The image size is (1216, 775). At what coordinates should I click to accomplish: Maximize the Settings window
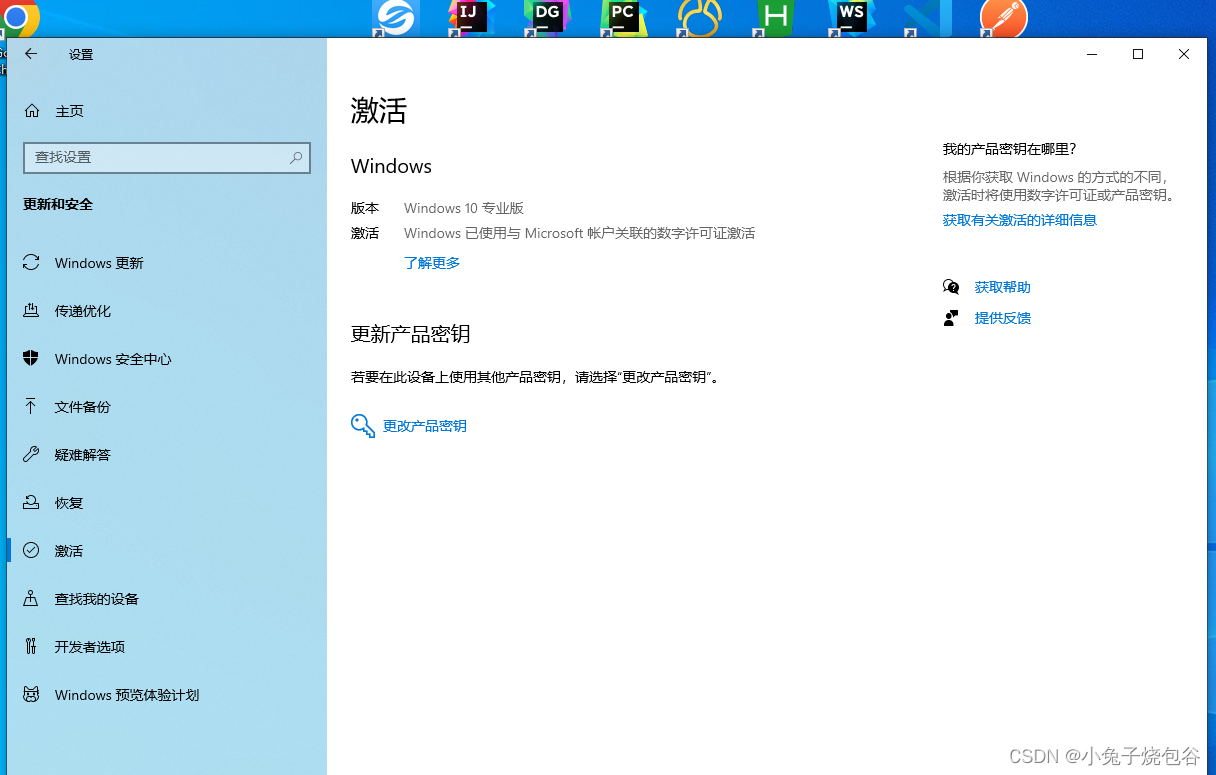coord(1138,55)
